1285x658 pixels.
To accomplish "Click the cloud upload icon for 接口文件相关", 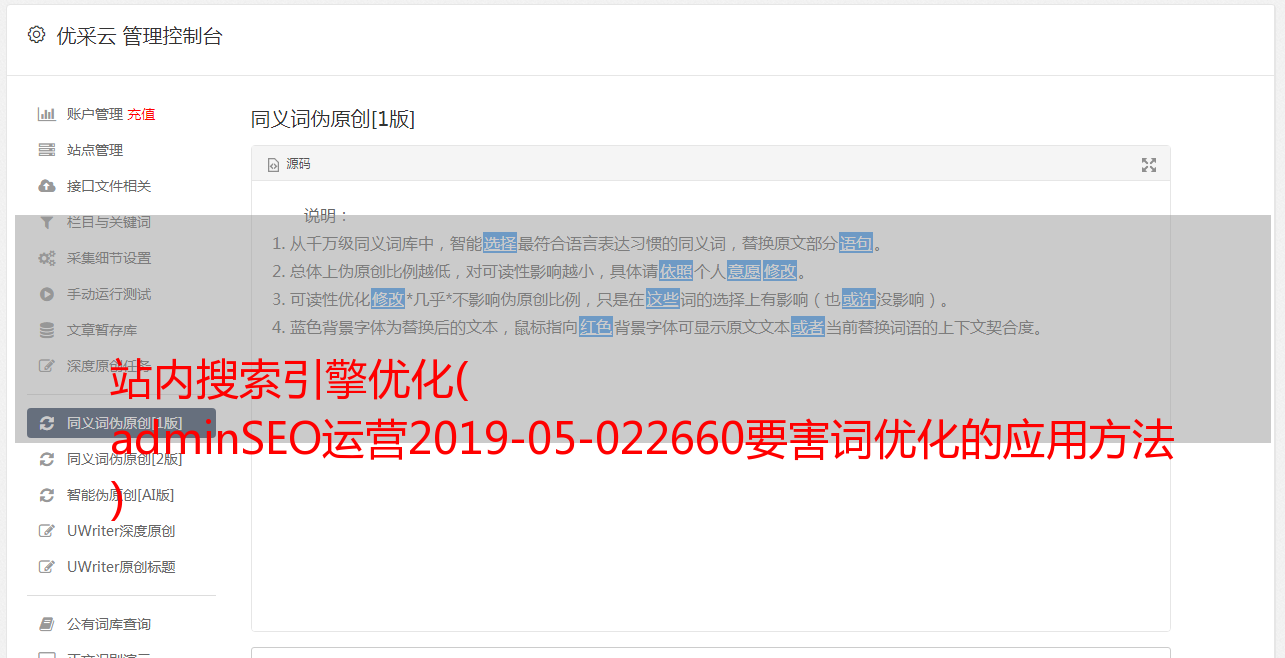I will 46,186.
